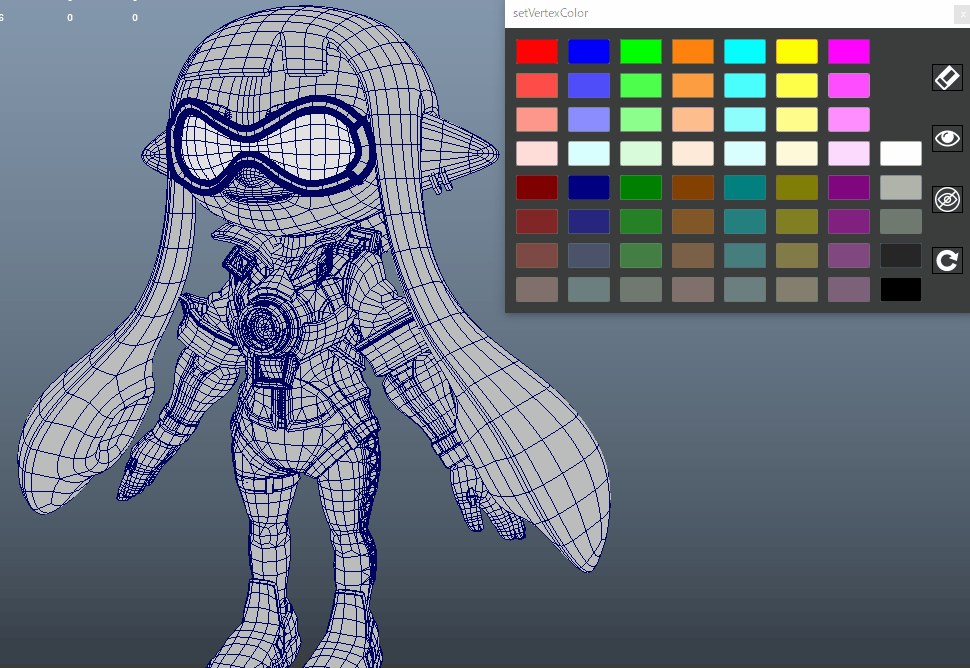Choose the periwinkle blue swatch in third row
The image size is (970, 668).
589,119
